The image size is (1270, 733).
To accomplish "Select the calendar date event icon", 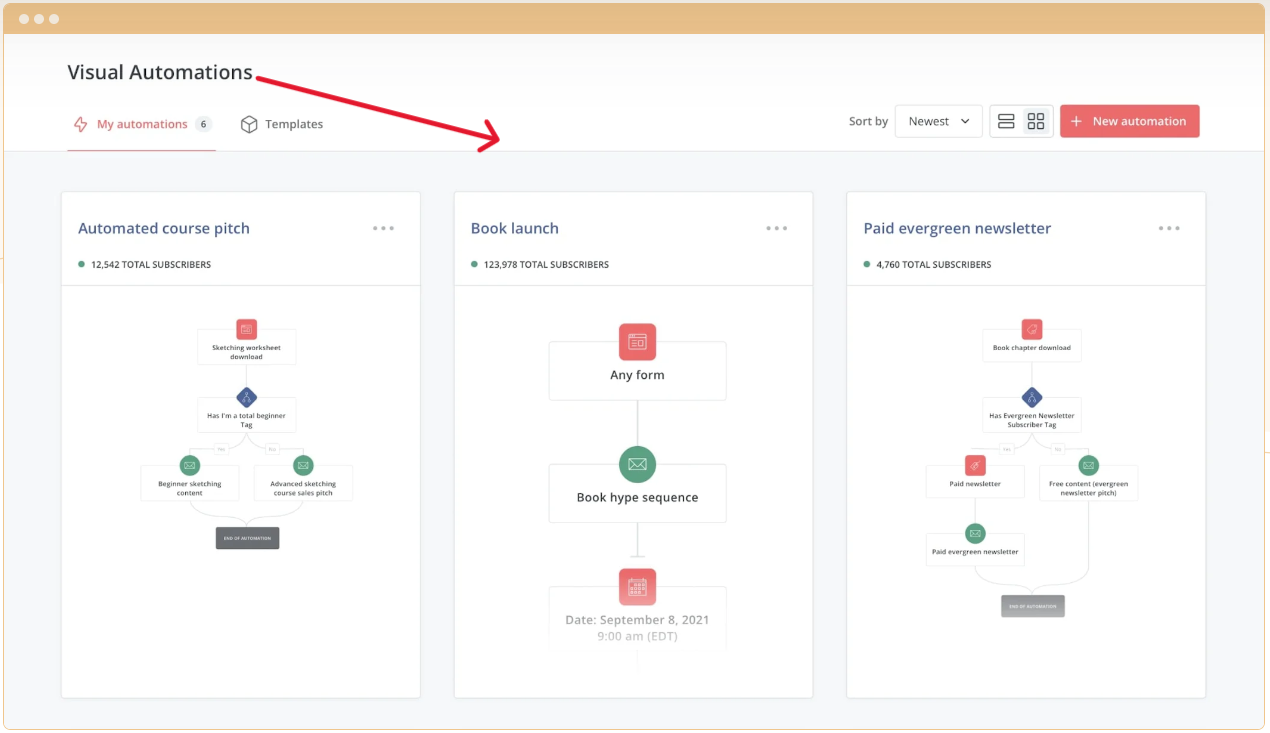I will coord(637,587).
